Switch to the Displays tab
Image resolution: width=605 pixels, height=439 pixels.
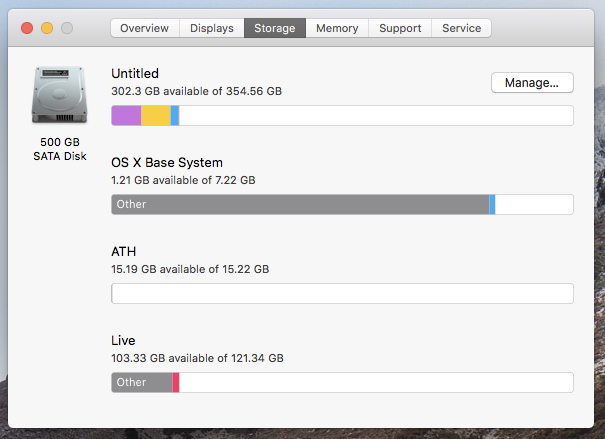click(x=212, y=28)
